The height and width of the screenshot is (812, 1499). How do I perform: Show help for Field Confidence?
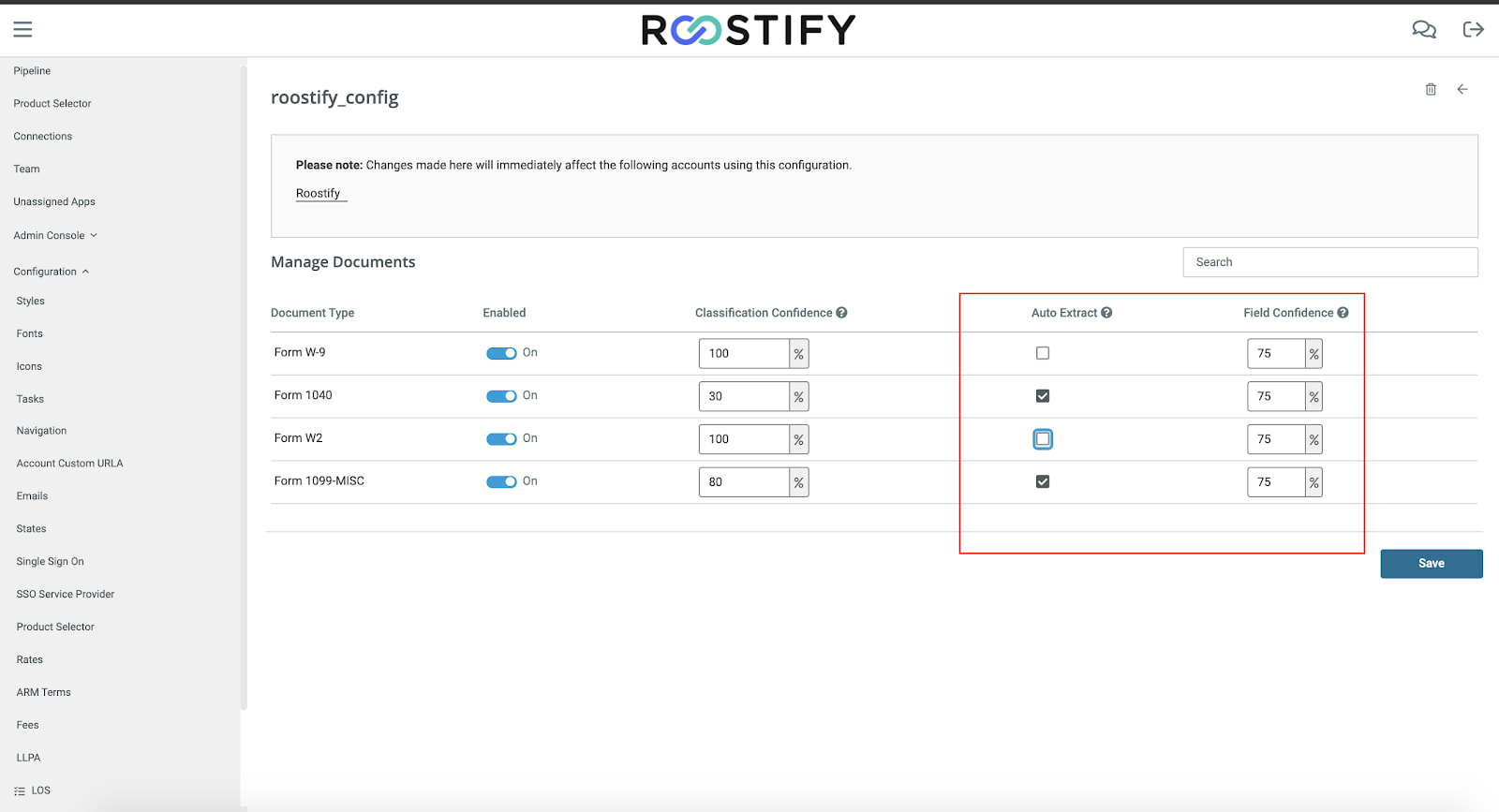tap(1343, 313)
